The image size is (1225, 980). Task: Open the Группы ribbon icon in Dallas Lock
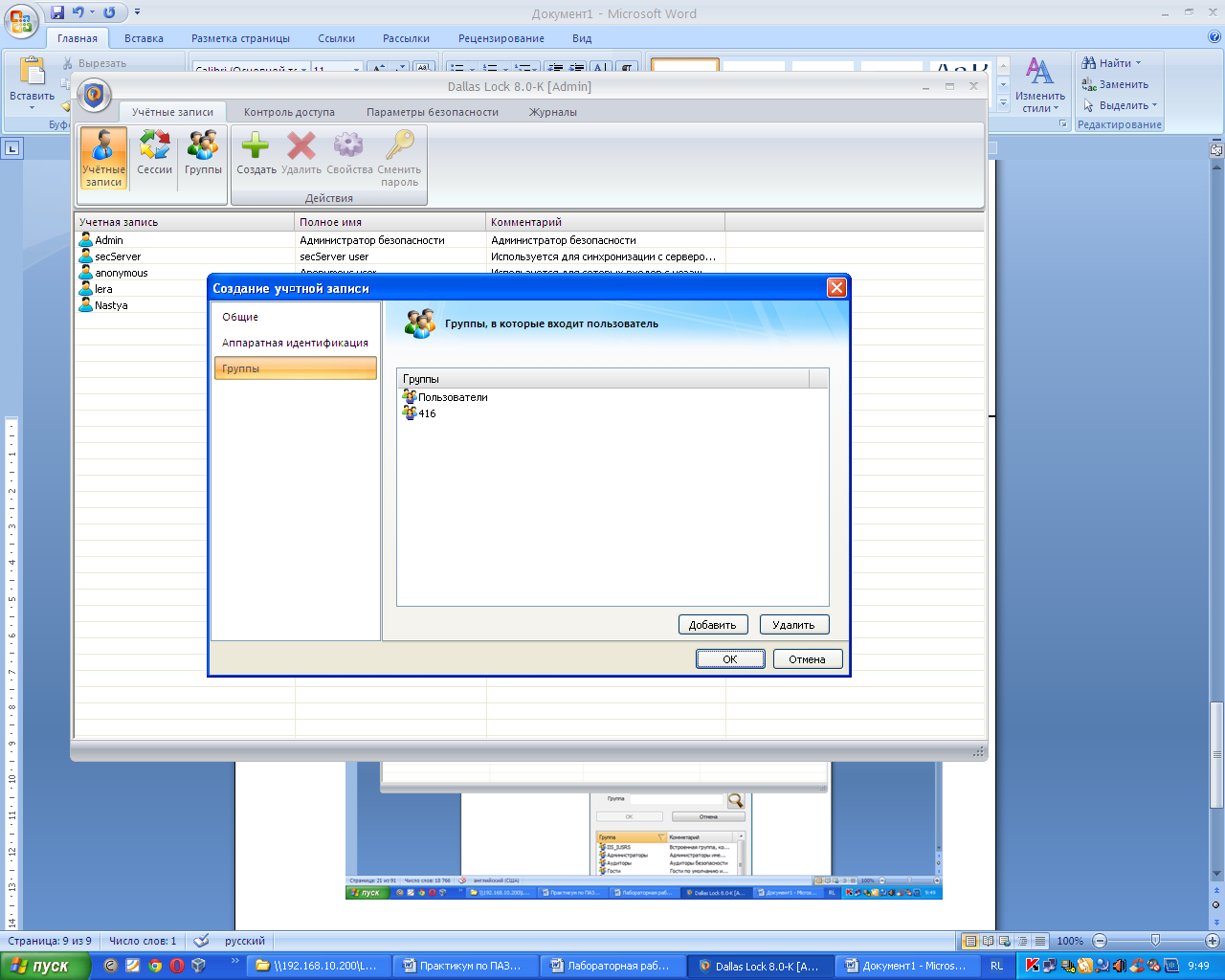pos(203,153)
